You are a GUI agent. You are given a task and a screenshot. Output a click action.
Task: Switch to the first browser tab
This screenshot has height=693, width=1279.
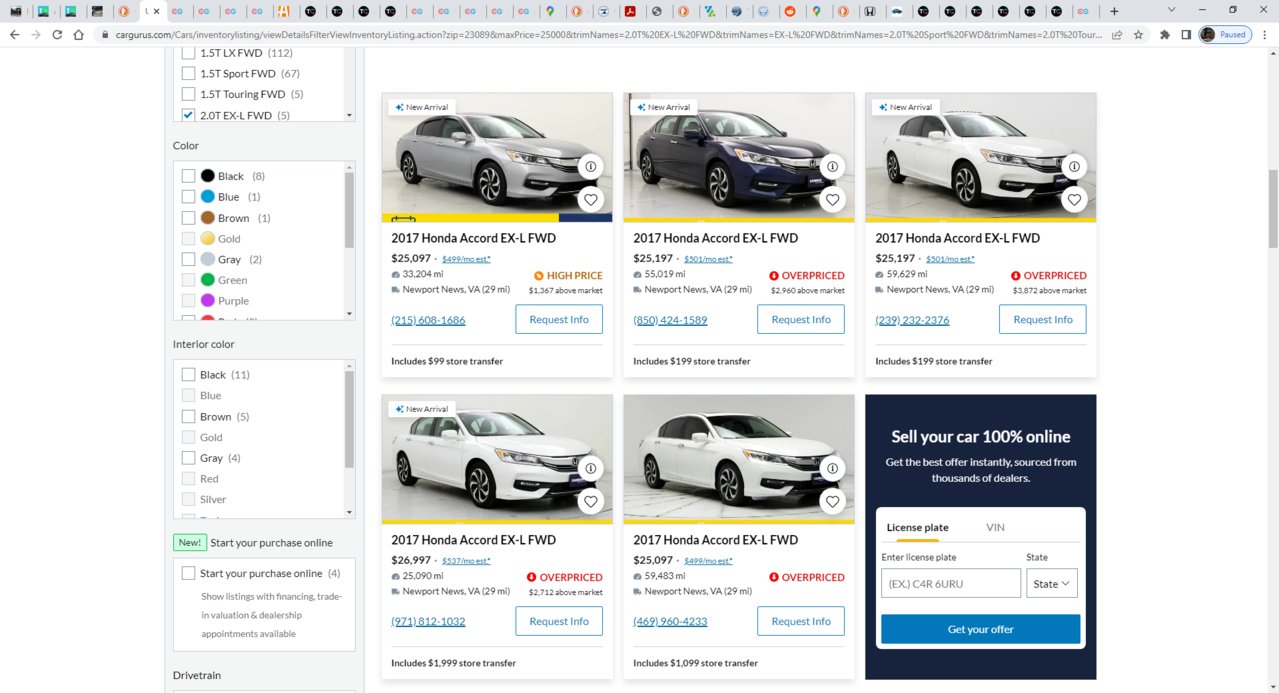click(x=15, y=11)
